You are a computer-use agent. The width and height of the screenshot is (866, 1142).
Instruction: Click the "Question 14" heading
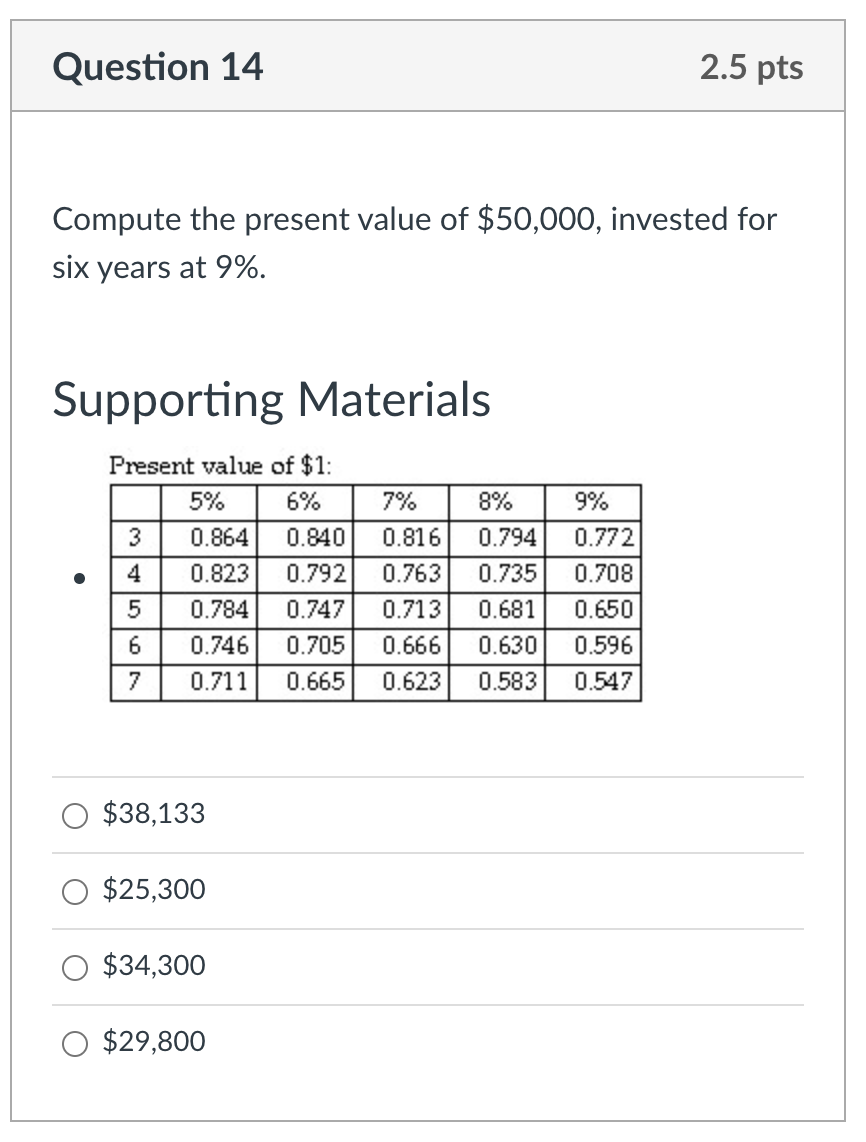point(158,68)
